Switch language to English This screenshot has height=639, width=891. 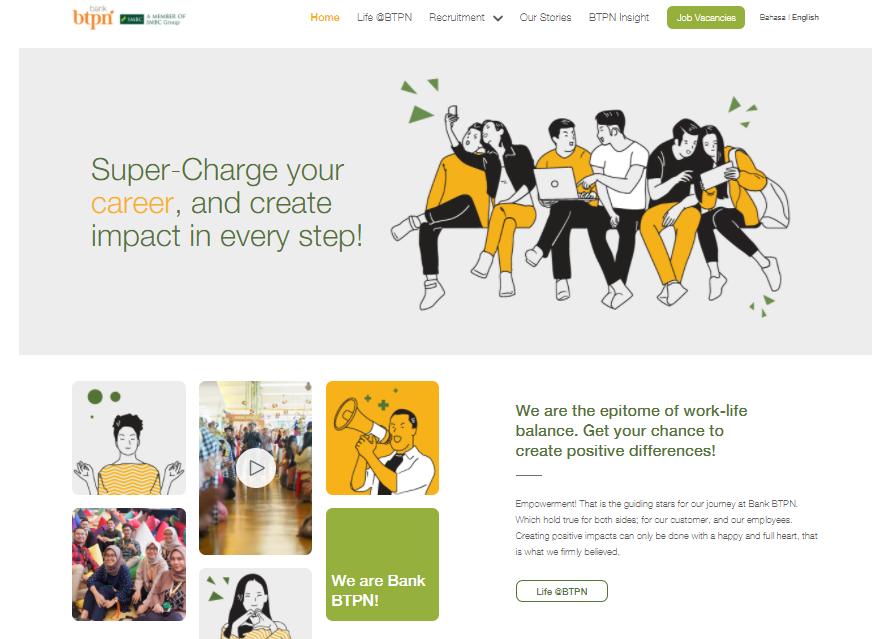805,18
